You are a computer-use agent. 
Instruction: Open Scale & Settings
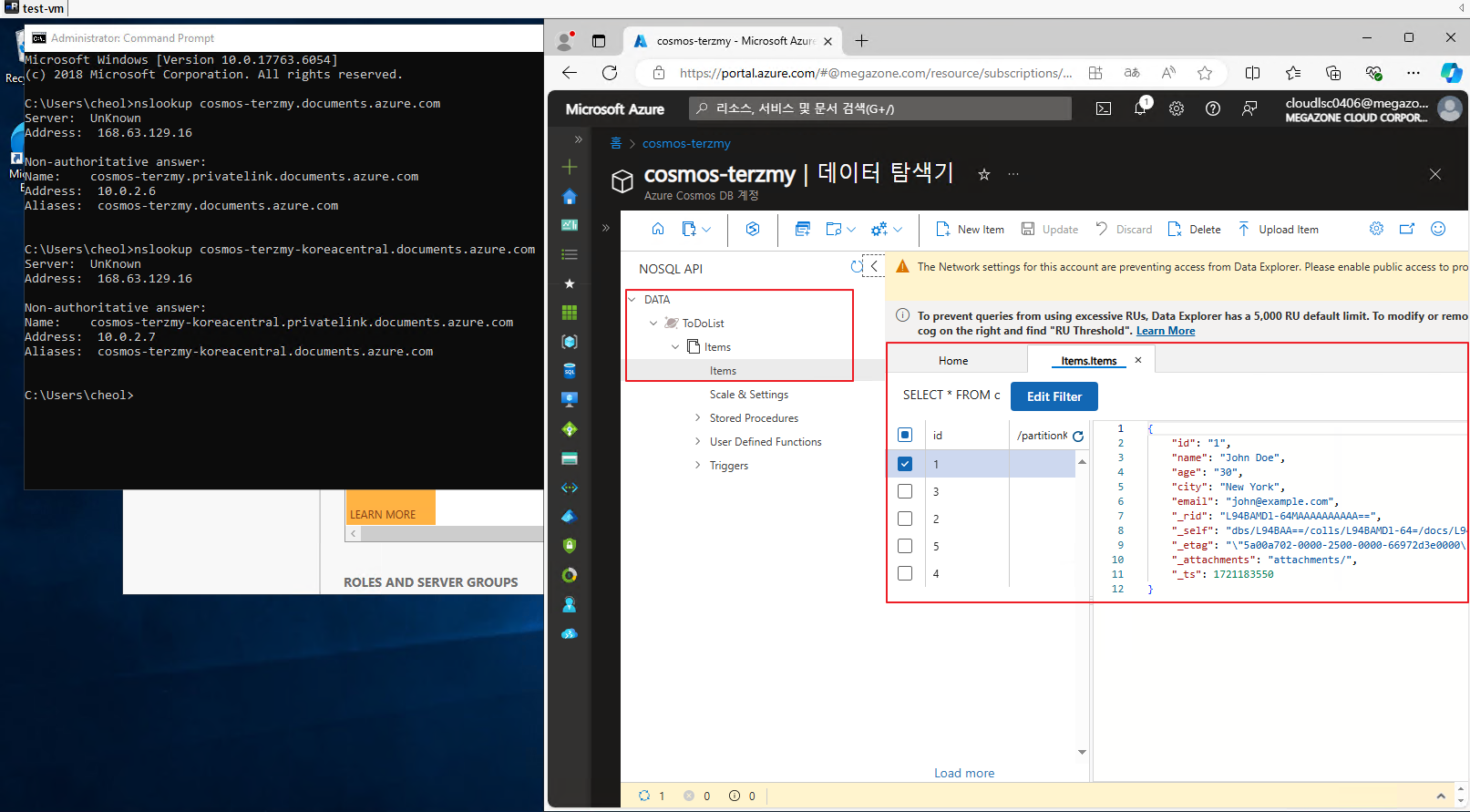(x=749, y=395)
